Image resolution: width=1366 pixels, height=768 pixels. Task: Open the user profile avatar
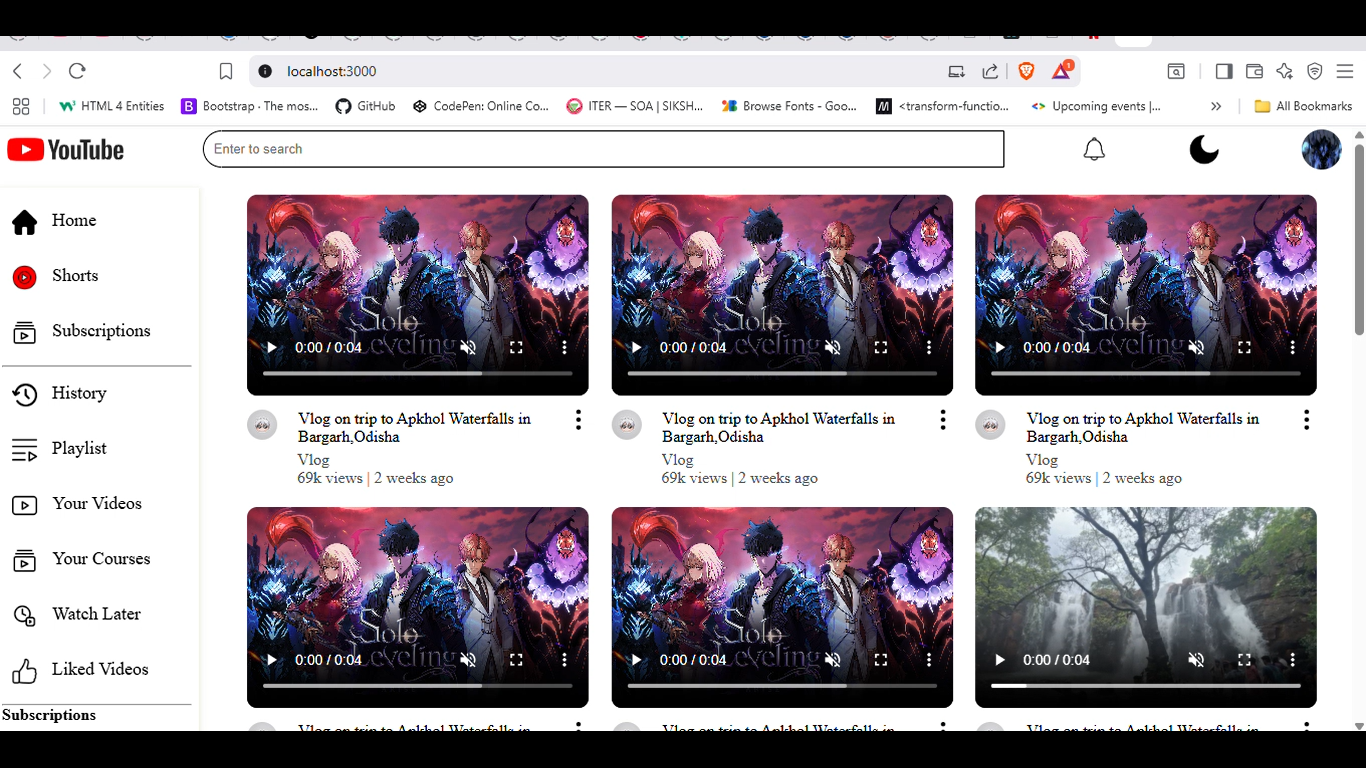tap(1321, 150)
